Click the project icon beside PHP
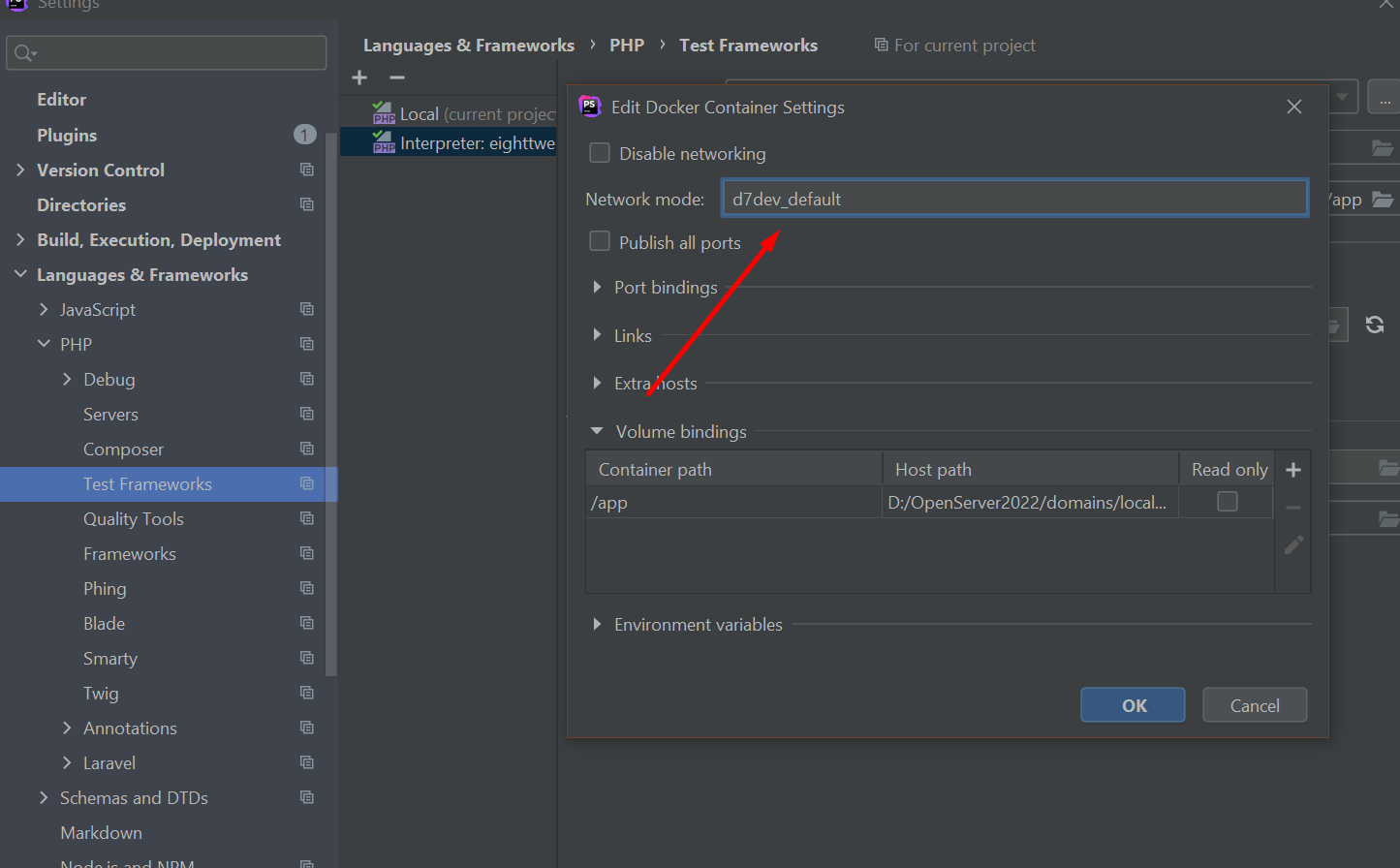Image resolution: width=1400 pixels, height=868 pixels. [x=307, y=344]
